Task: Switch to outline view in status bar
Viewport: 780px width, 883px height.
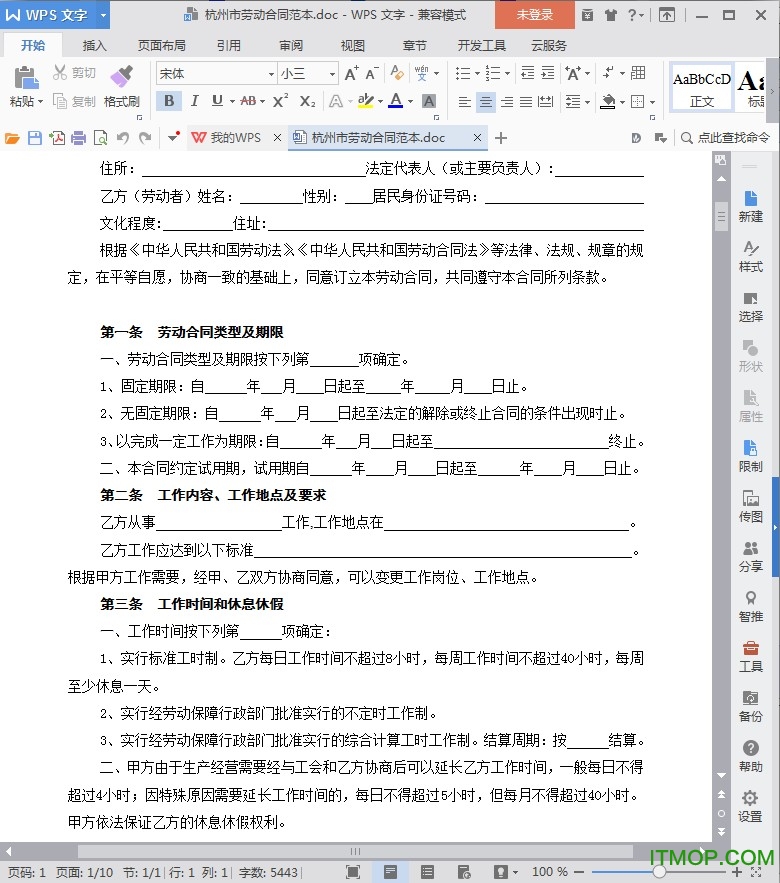Action: click(x=427, y=872)
